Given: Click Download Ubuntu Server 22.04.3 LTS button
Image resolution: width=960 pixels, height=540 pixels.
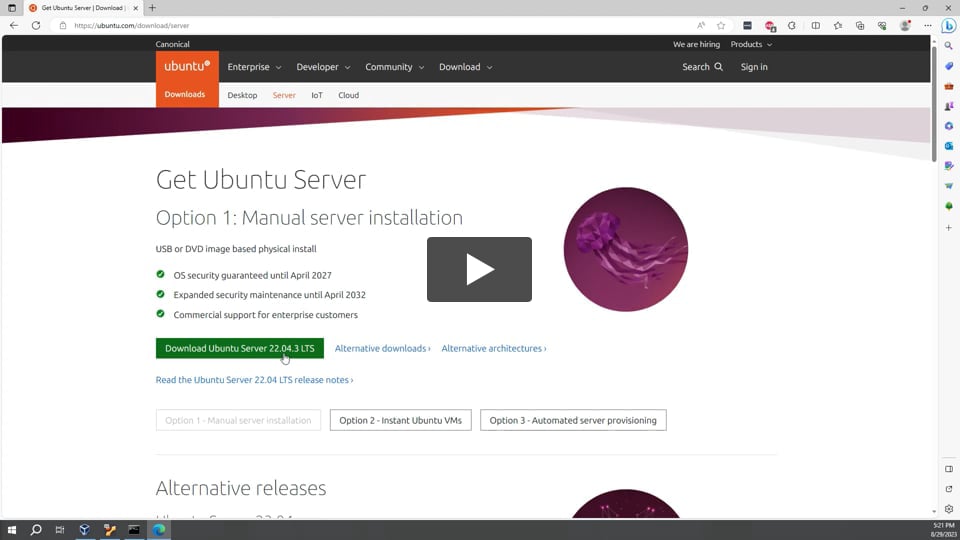Looking at the screenshot, I should pyautogui.click(x=240, y=348).
